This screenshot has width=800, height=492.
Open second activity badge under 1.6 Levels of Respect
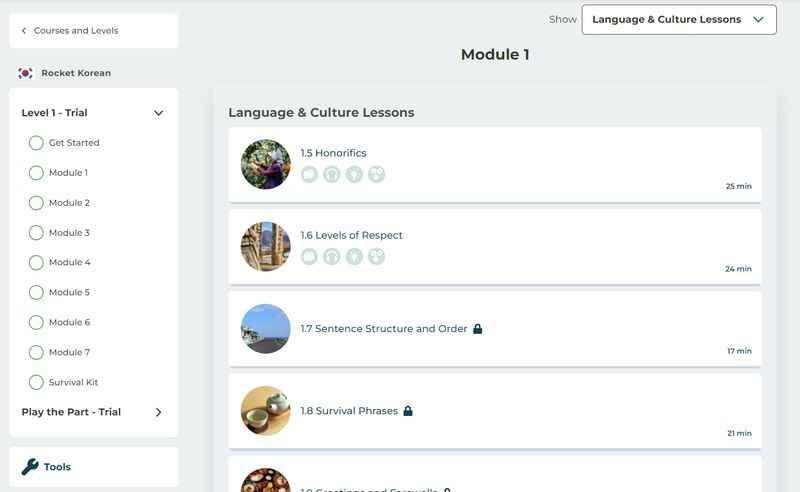(332, 257)
